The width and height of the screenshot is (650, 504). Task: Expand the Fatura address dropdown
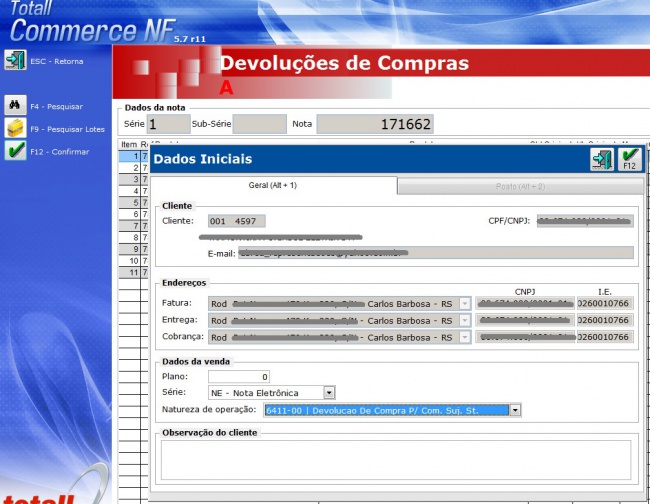pos(464,303)
